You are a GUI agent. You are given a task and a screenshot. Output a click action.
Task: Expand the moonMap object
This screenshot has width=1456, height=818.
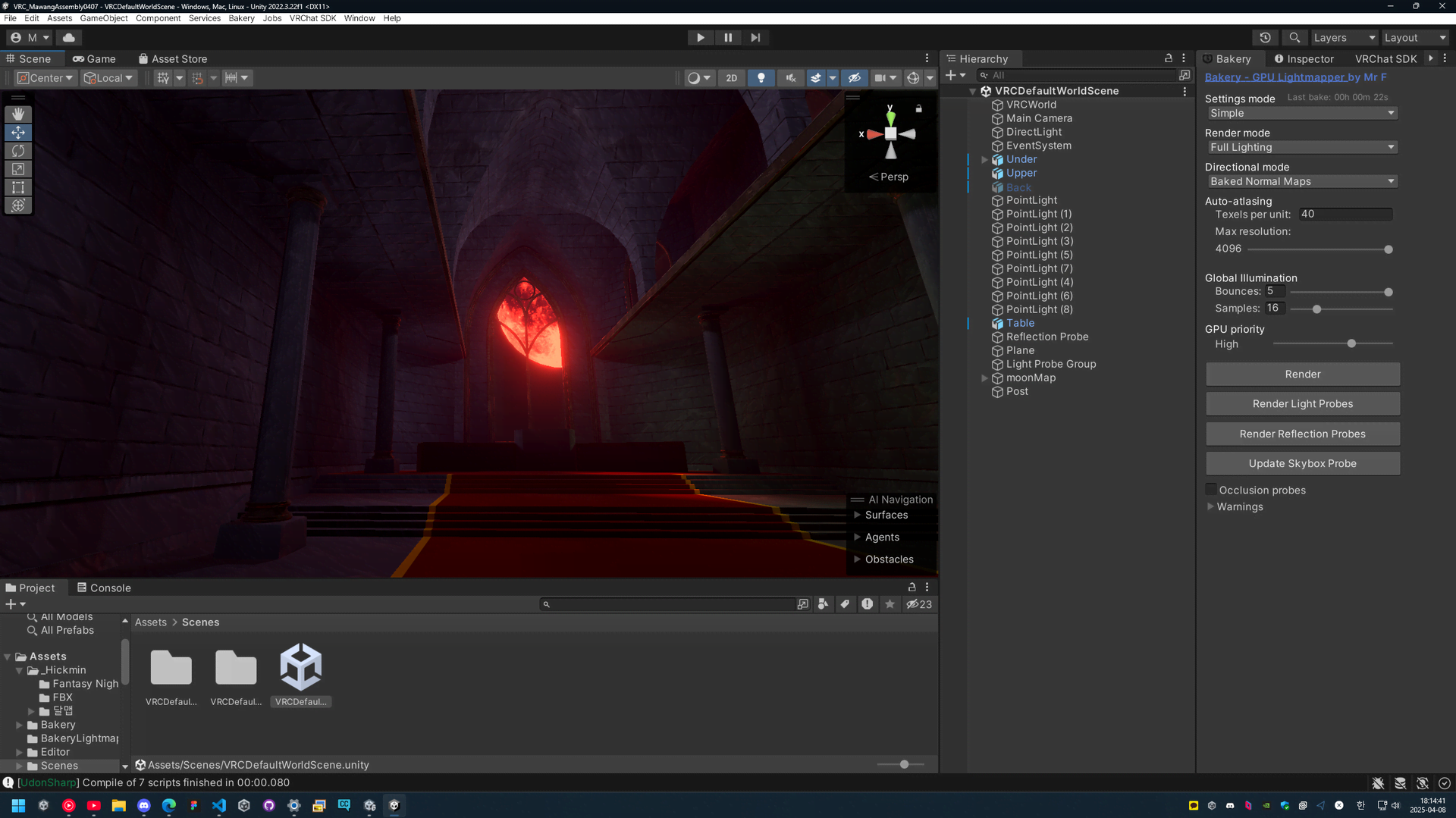984,378
